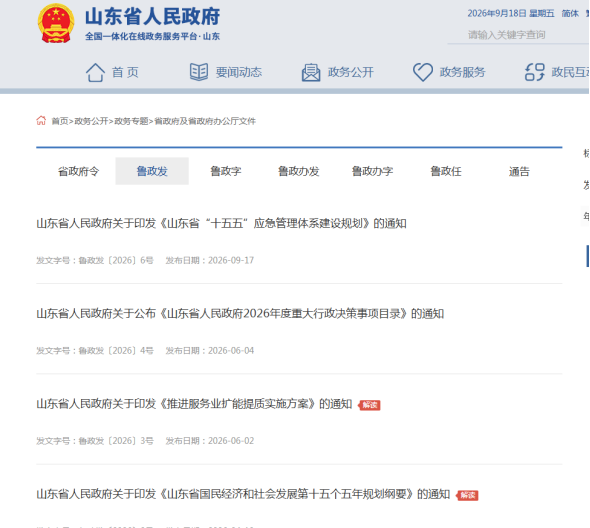Click the open book news icon
Image resolution: width=590 pixels, height=528 pixels.
click(199, 72)
